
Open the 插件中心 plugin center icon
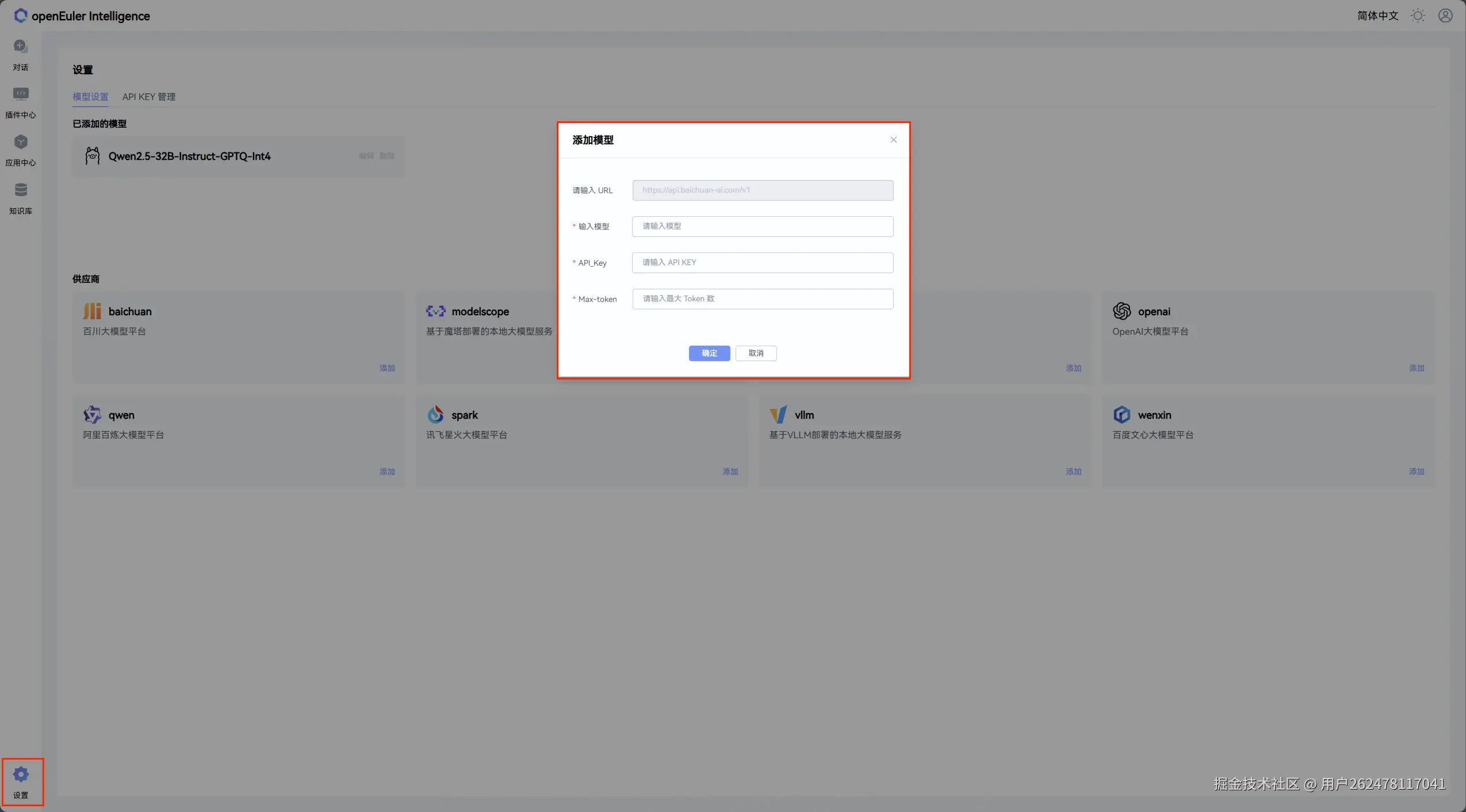(x=21, y=94)
